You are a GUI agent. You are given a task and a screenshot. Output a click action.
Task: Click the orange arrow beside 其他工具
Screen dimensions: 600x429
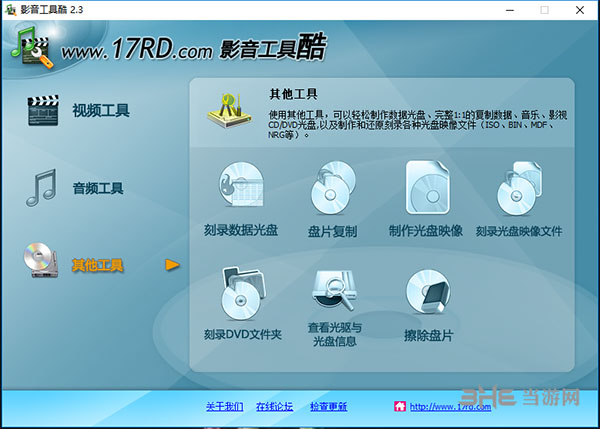[x=172, y=265]
